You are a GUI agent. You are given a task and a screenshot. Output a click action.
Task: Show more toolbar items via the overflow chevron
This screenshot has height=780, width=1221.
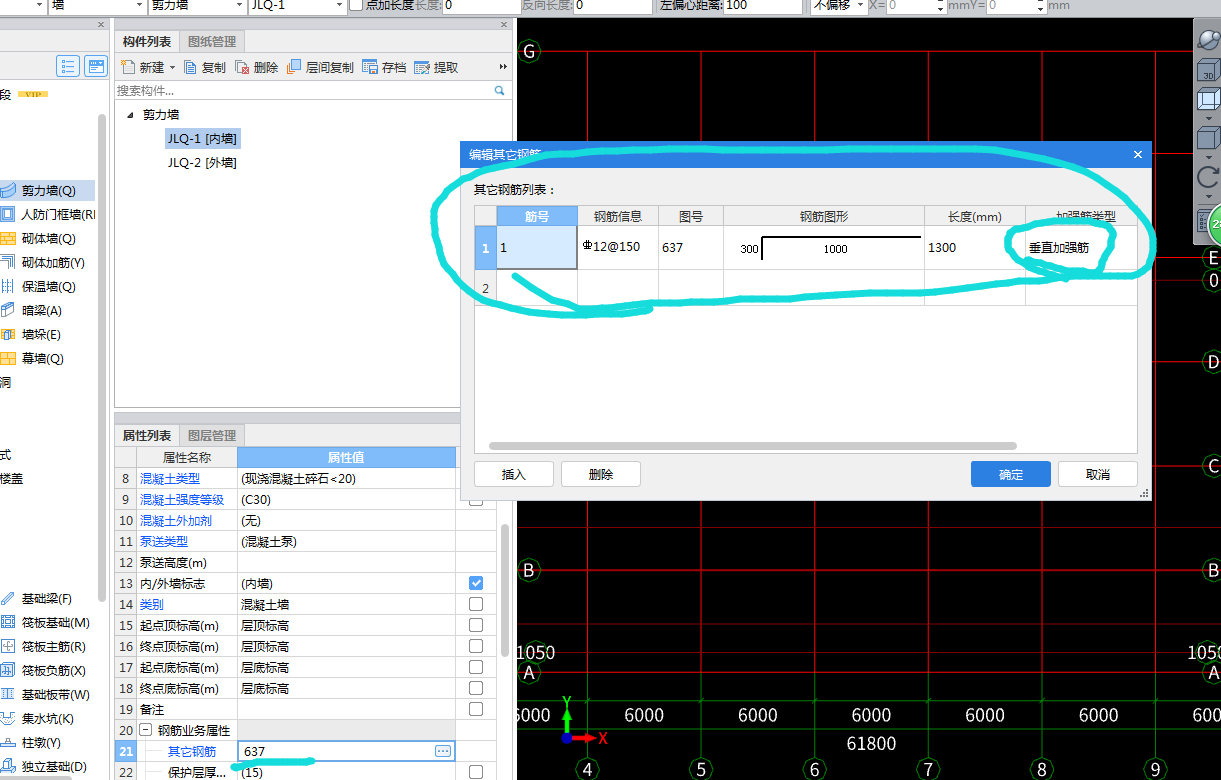tap(503, 67)
